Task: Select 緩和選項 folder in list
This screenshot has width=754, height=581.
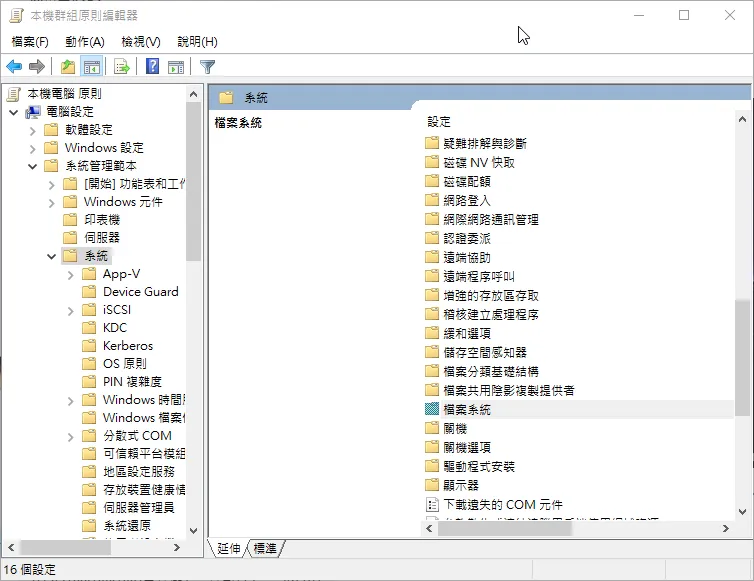Action: [x=467, y=333]
